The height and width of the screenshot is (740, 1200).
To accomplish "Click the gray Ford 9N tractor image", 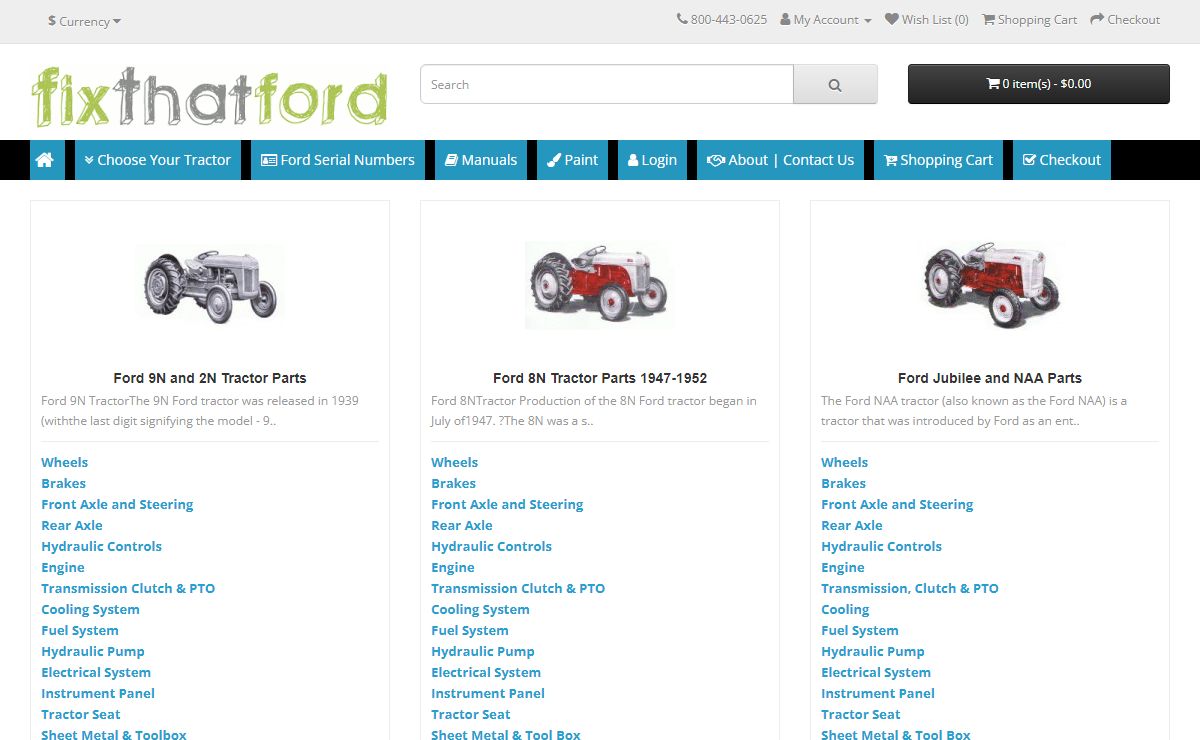I will click(210, 286).
